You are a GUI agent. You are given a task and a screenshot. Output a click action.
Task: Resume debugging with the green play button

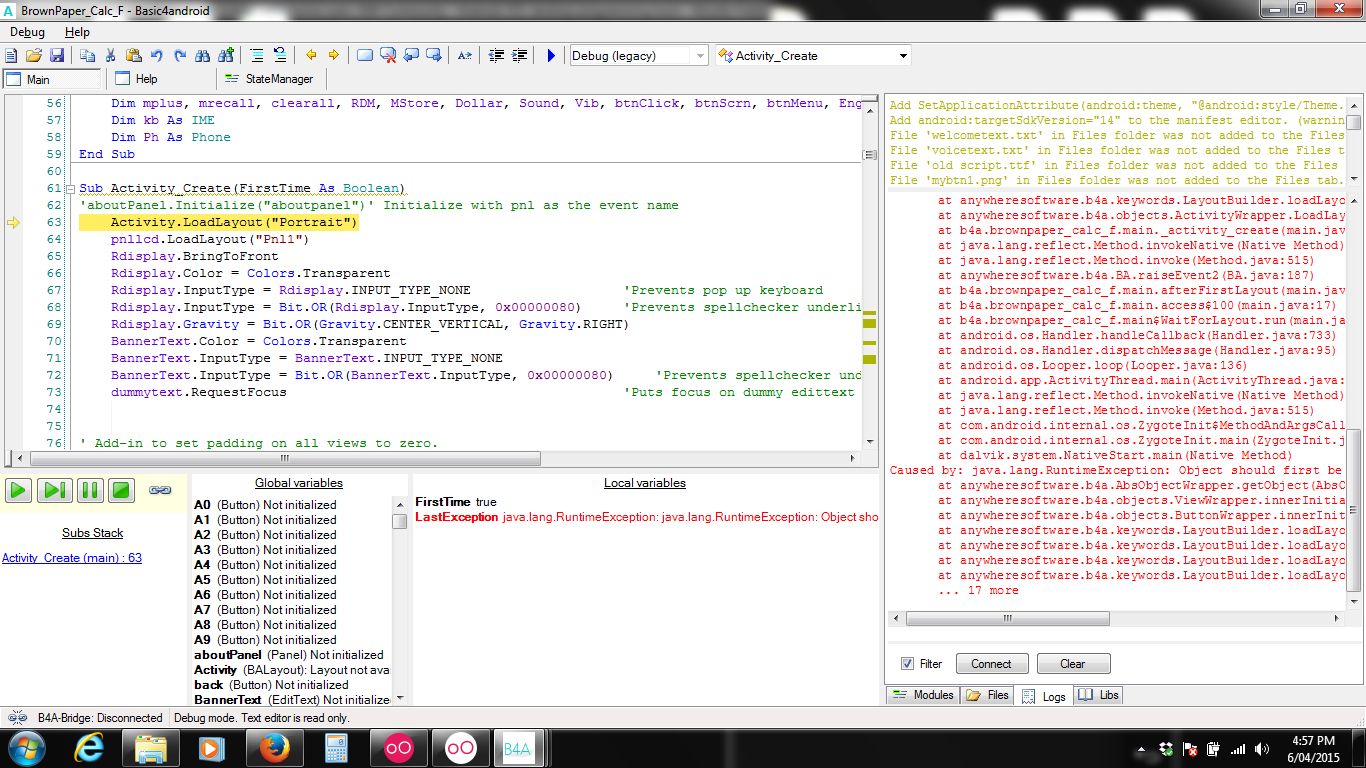coord(18,490)
